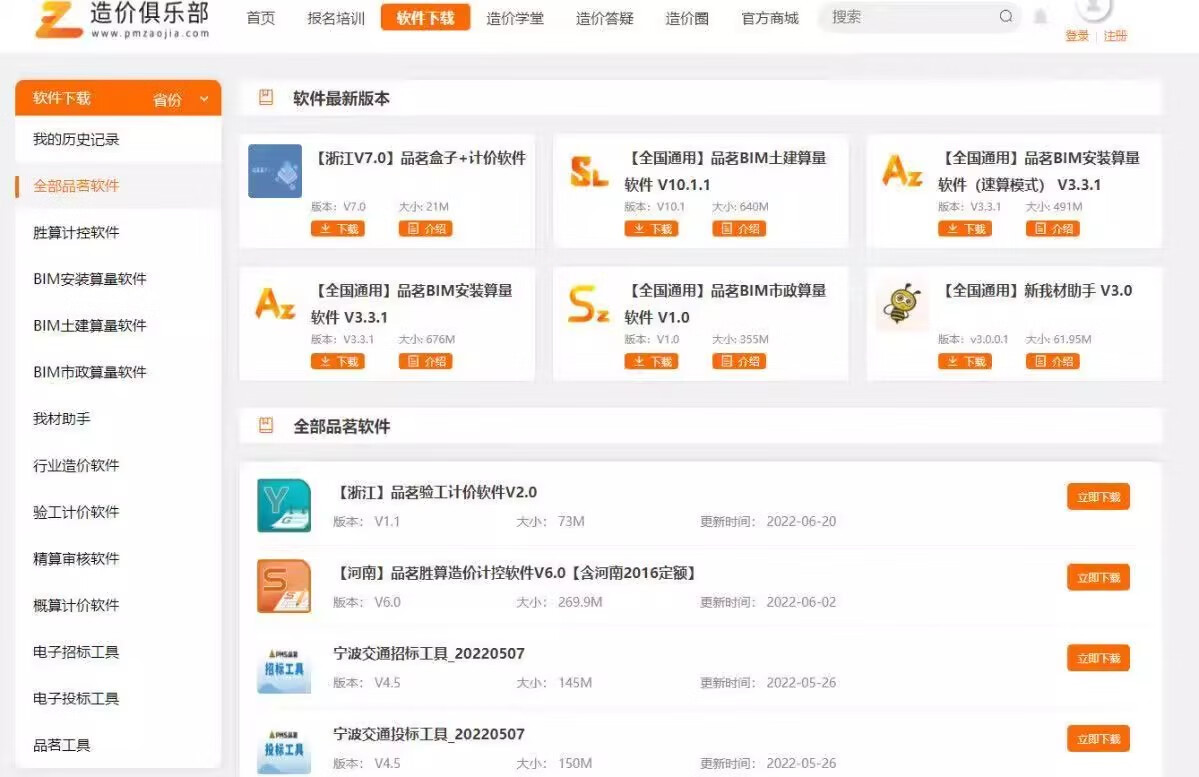1199x777 pixels.
Task: Click the user avatar icon
Action: pos(1094,8)
